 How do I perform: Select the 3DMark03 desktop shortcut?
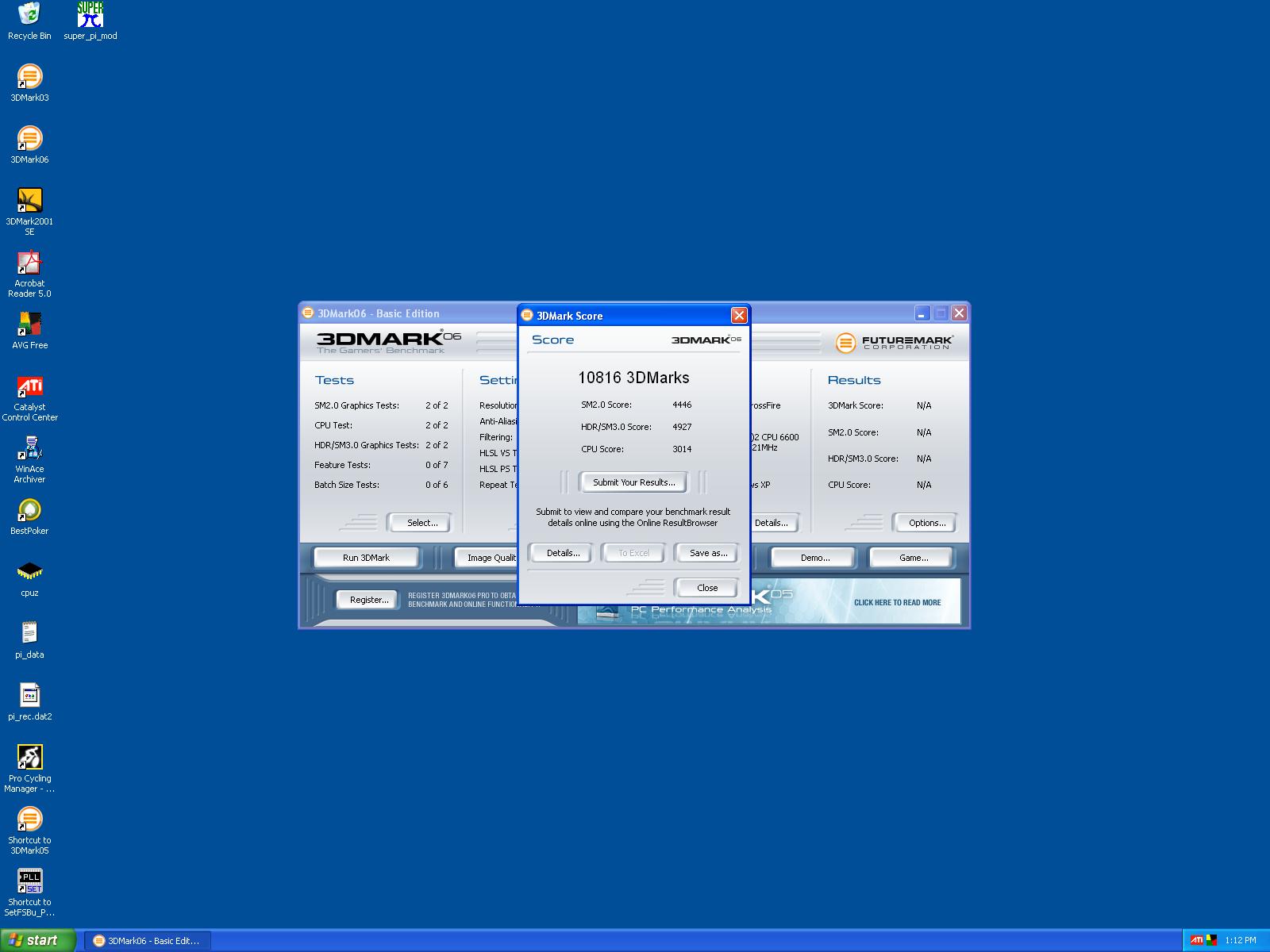click(x=29, y=83)
